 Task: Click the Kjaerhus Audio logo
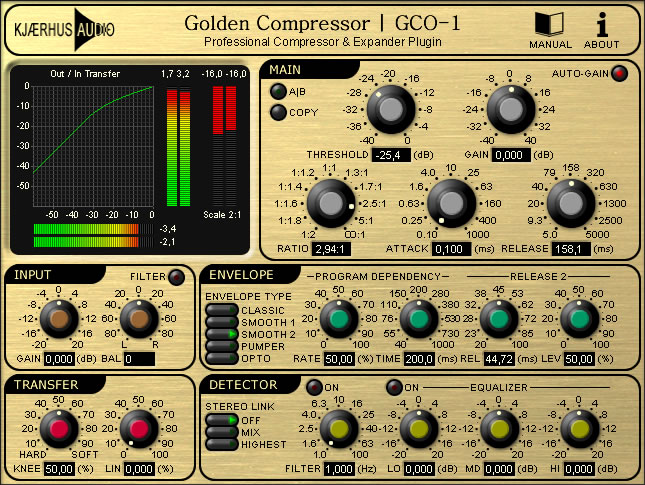tap(64, 30)
